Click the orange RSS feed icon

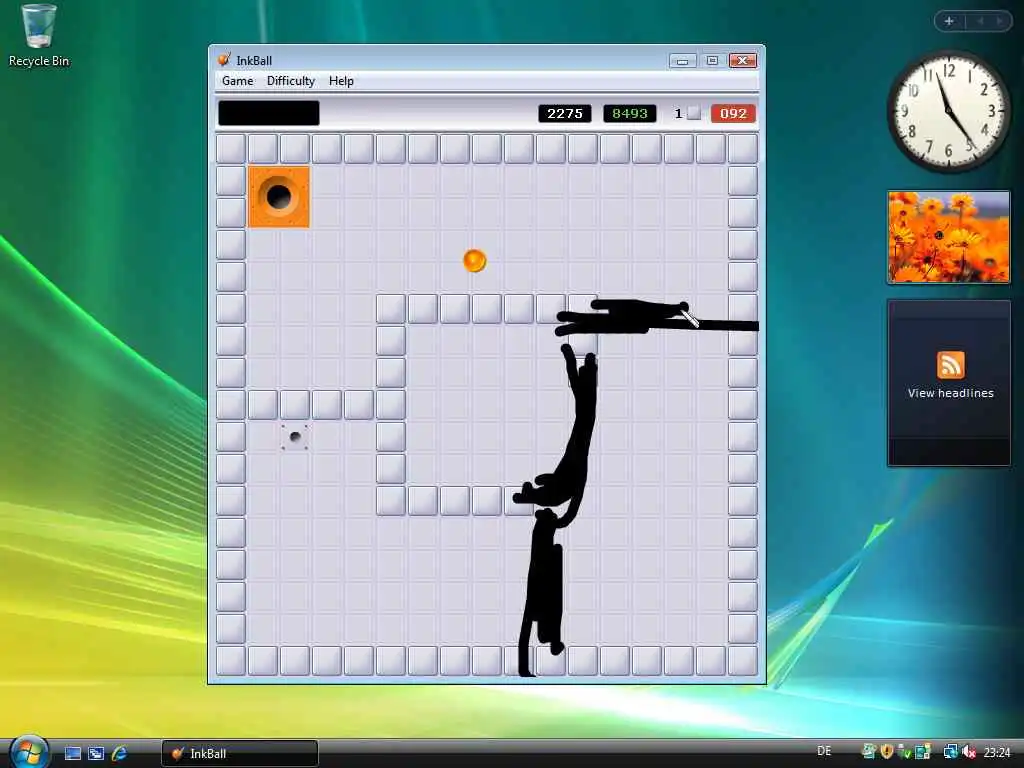pyautogui.click(x=950, y=364)
